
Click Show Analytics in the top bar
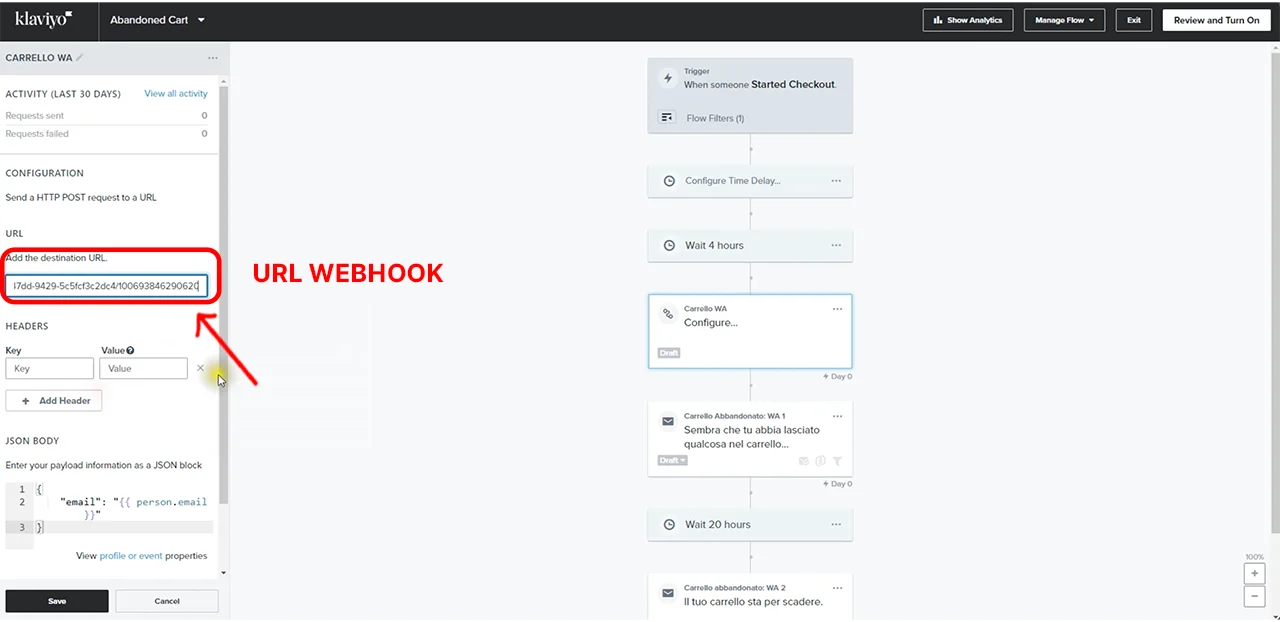(968, 20)
